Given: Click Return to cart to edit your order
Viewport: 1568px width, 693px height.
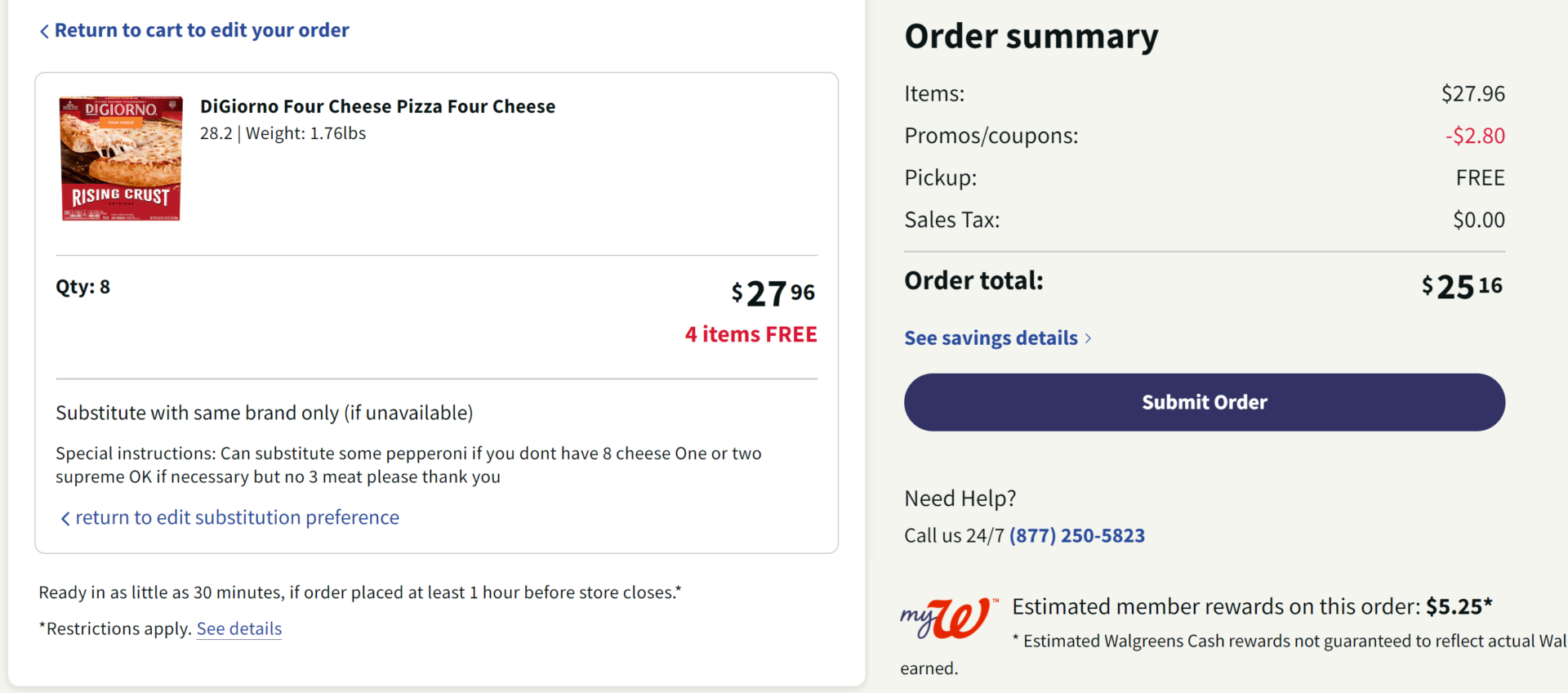Looking at the screenshot, I should pos(202,30).
